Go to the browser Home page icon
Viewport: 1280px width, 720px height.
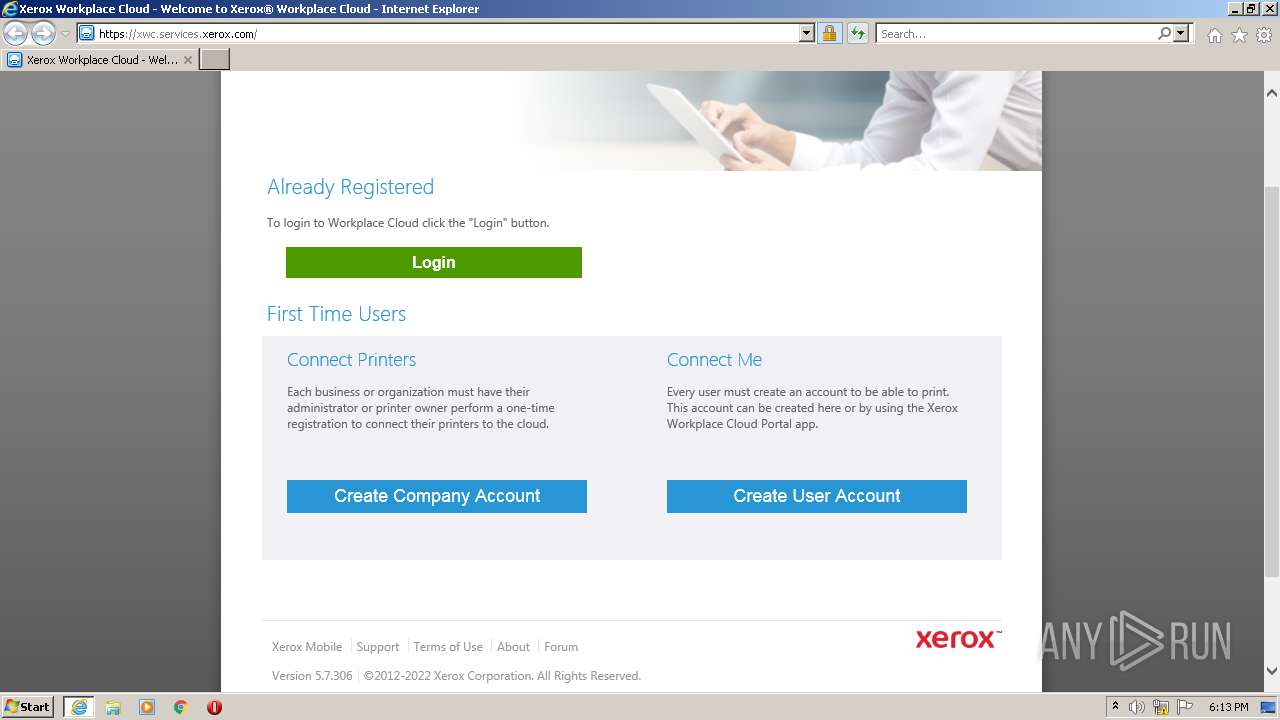click(x=1214, y=35)
